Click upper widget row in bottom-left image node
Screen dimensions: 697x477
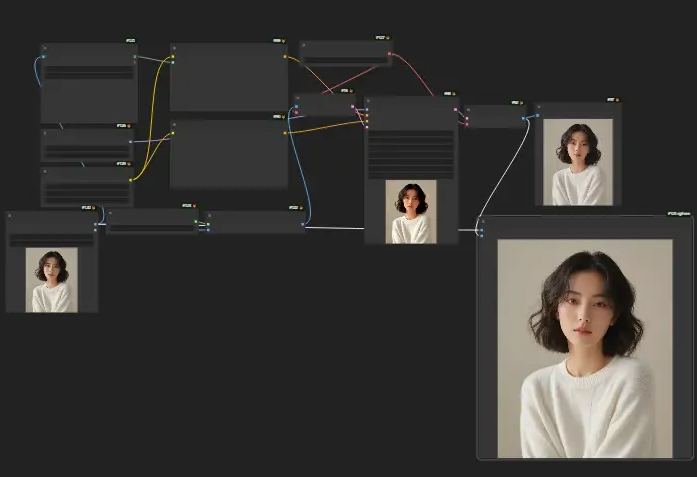(x=52, y=237)
